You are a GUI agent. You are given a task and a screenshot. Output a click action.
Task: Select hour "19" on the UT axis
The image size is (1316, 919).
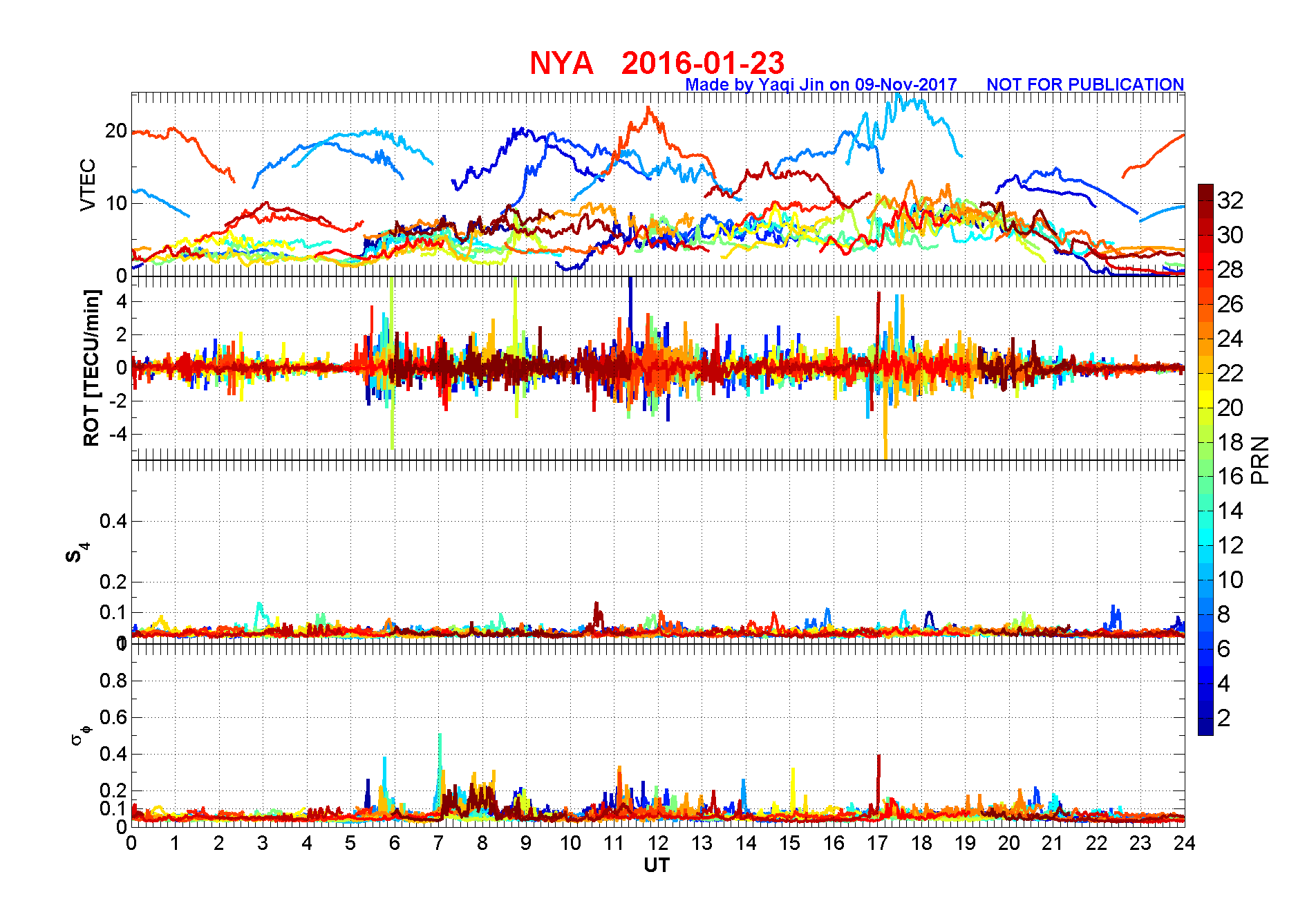click(x=965, y=843)
